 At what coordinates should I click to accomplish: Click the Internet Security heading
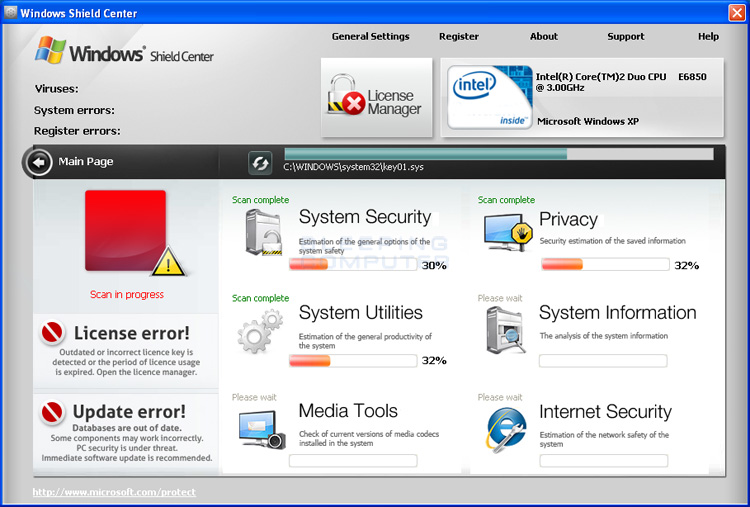(606, 411)
